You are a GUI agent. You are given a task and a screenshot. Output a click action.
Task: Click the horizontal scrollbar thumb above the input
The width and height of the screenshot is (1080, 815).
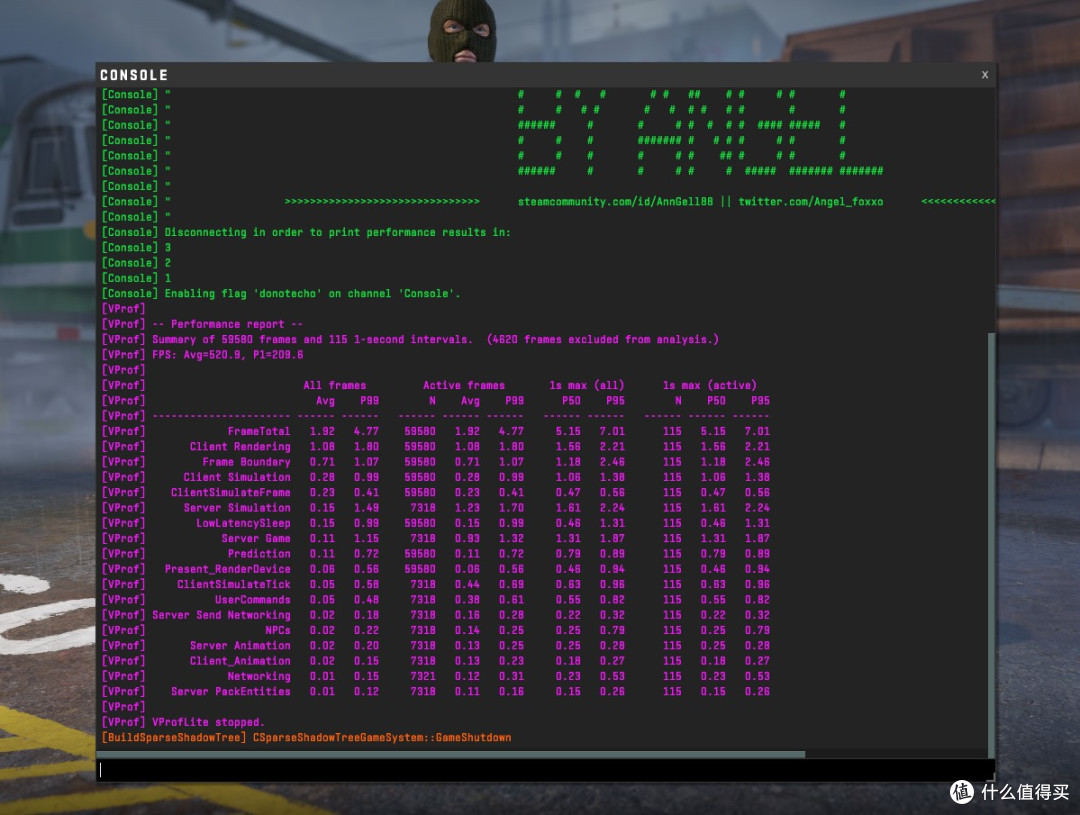(451, 754)
